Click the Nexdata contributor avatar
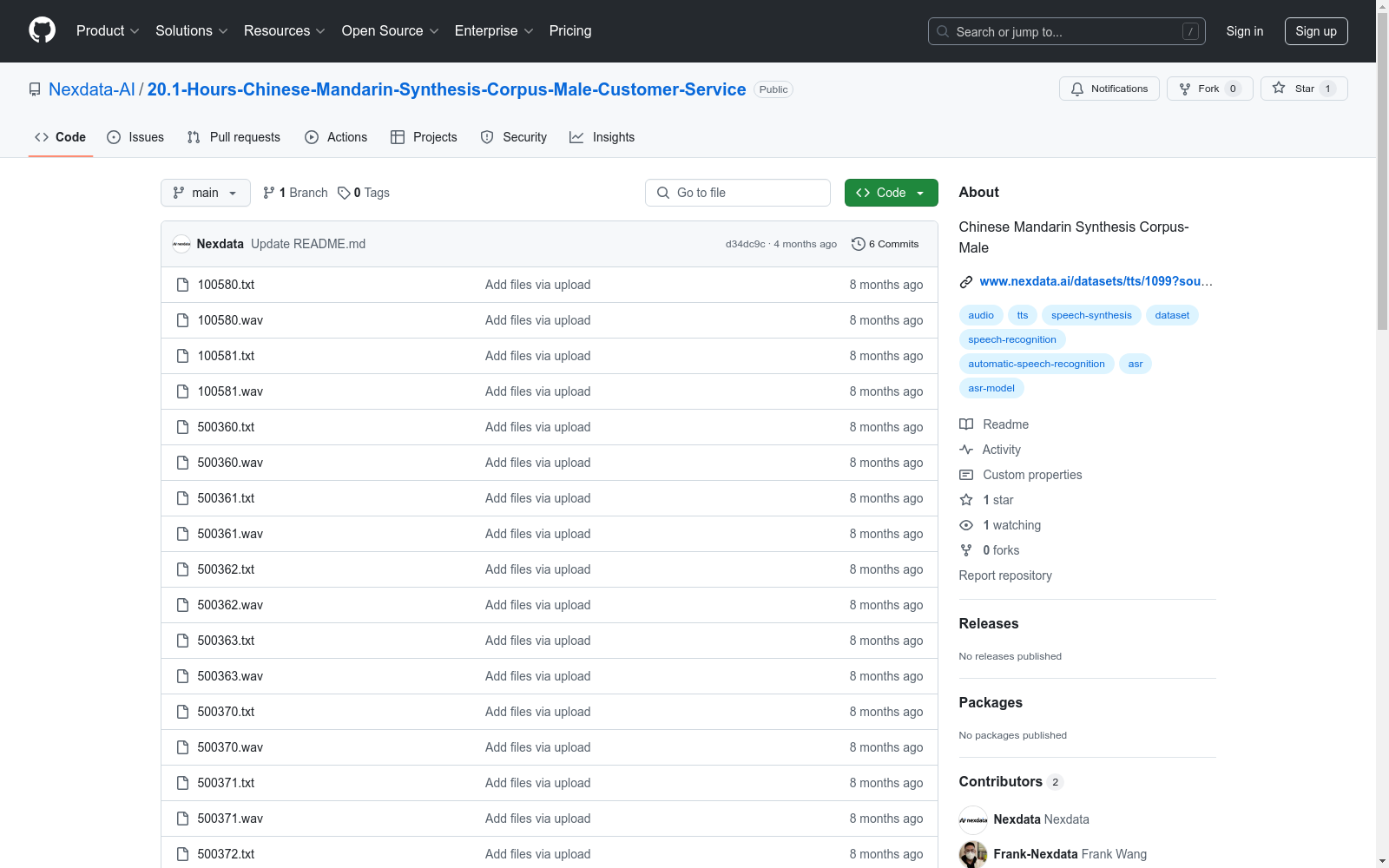This screenshot has width=1389, height=868. 973,819
